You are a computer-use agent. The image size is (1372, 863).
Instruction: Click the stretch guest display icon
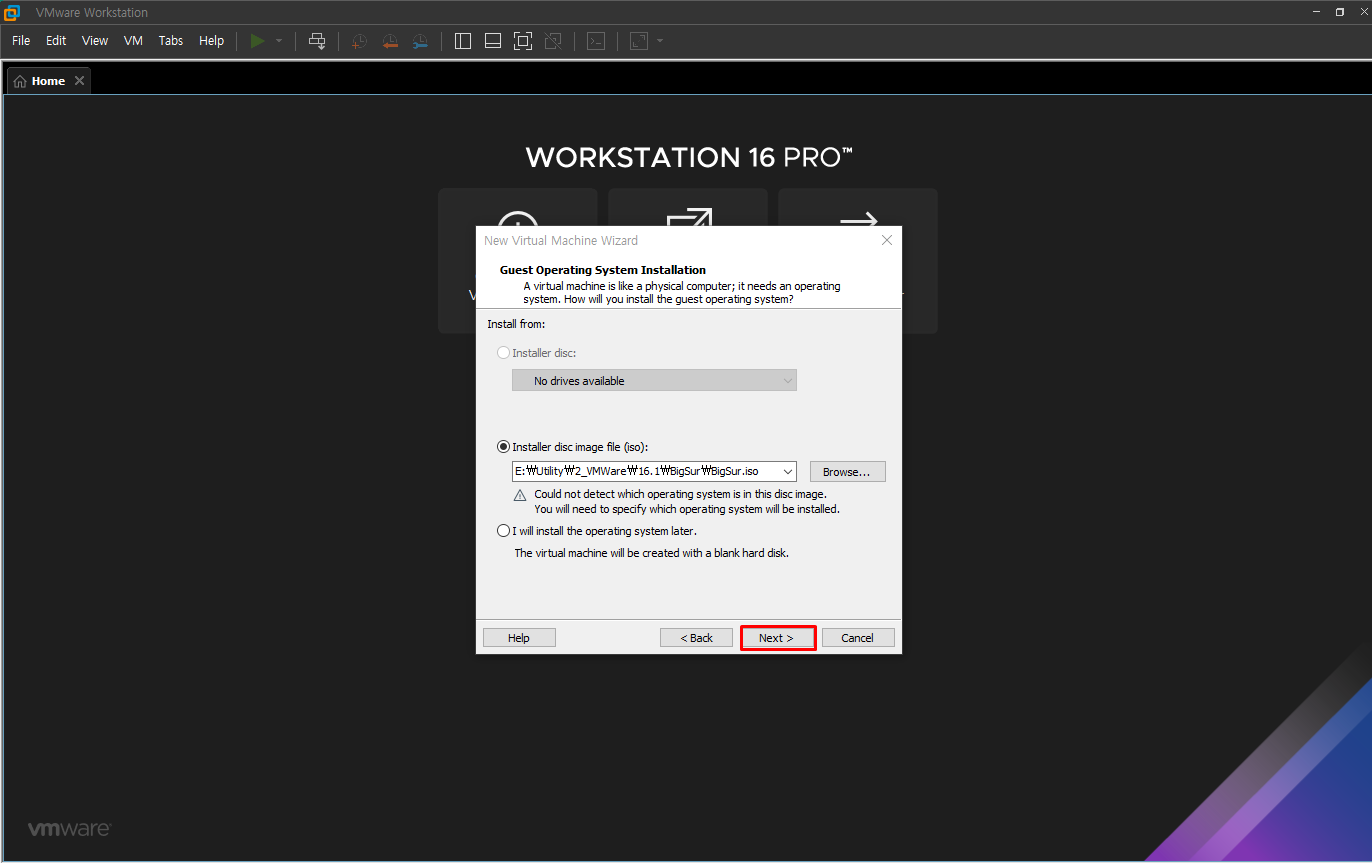[x=639, y=41]
